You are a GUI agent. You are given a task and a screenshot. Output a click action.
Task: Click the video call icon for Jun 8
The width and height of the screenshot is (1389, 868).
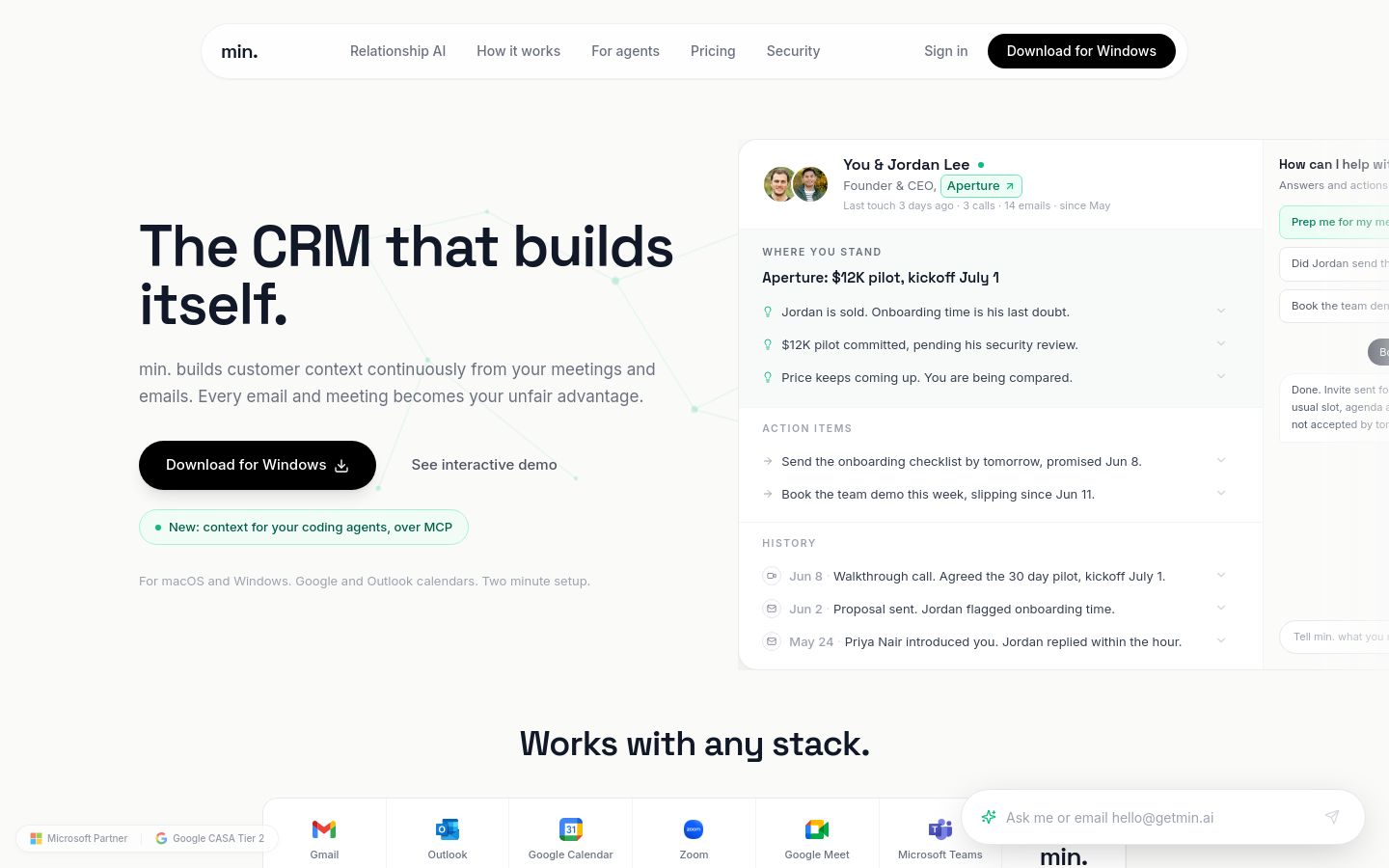772,576
